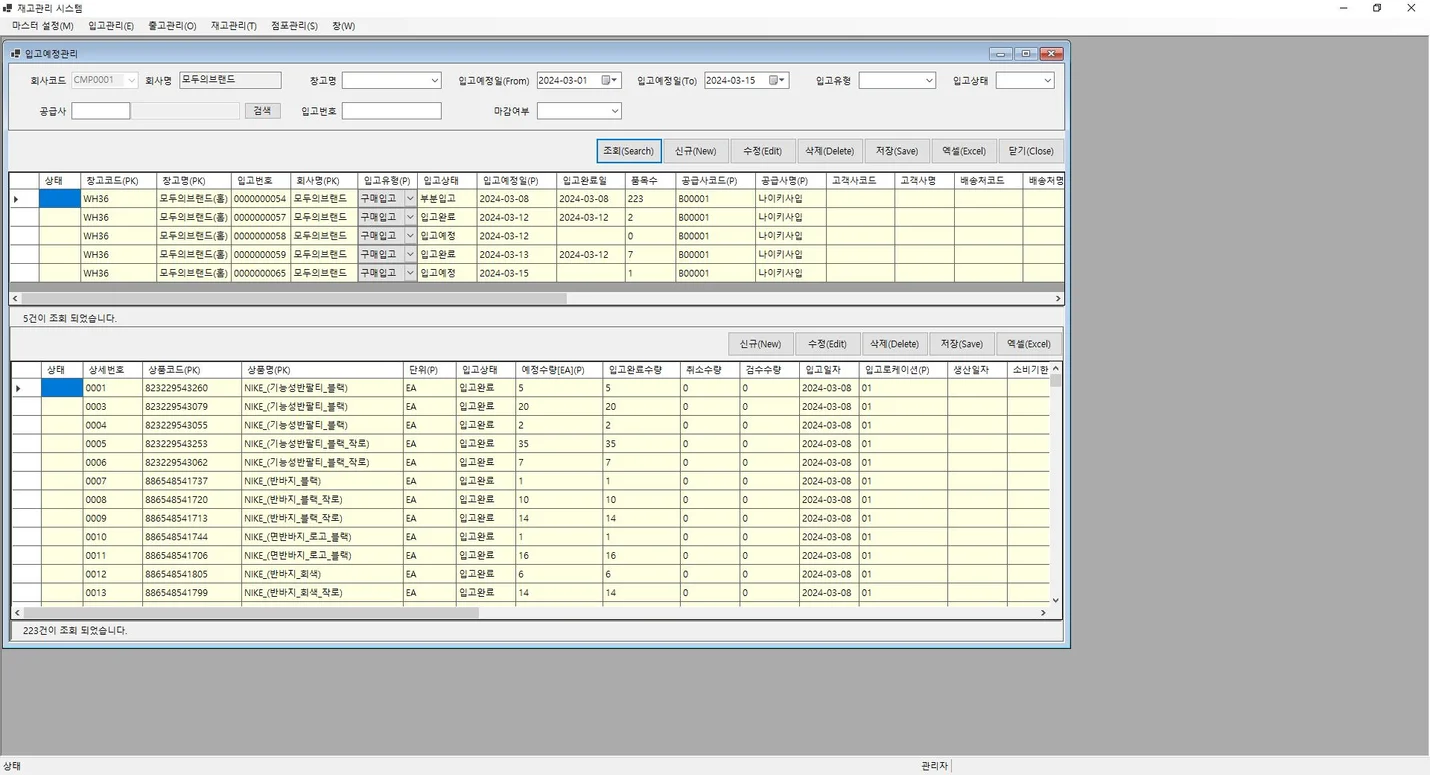The height and width of the screenshot is (775, 1430).
Task: Select cell 0000000058 in upper grid
Action: [x=260, y=236]
